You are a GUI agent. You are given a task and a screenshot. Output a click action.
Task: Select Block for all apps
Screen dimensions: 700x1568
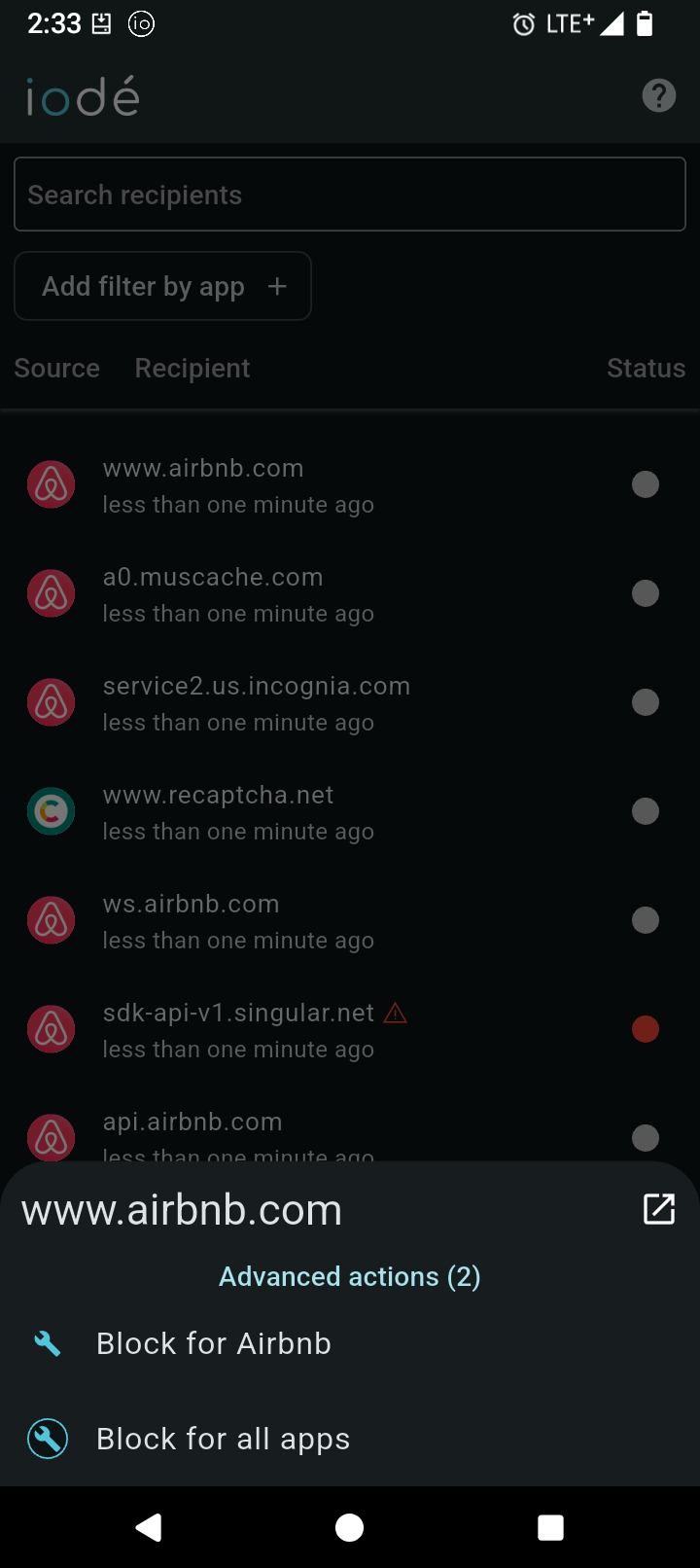pos(223,1439)
